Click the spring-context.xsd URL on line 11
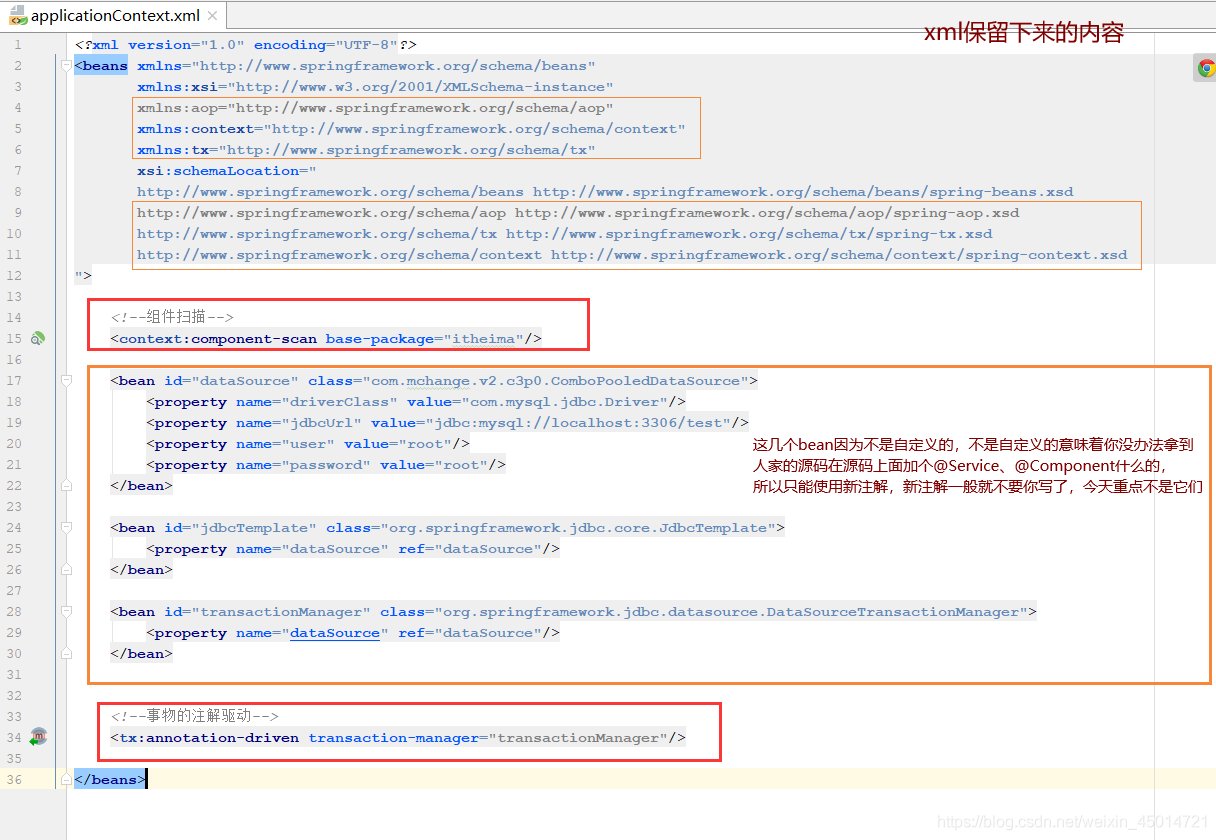Viewport: 1216px width, 840px height. [839, 255]
